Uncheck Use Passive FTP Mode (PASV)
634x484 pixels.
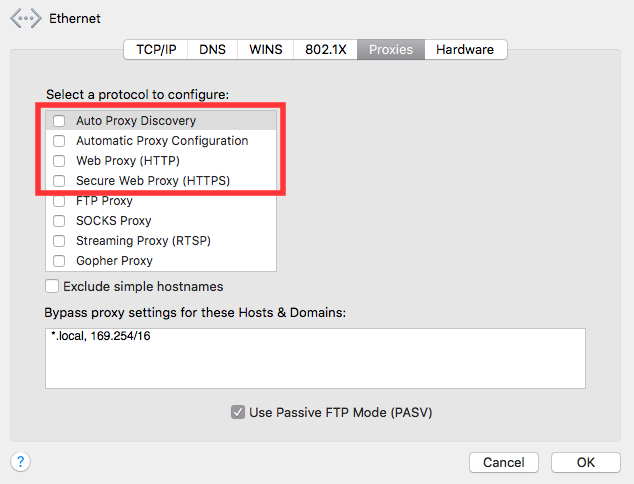(x=238, y=412)
